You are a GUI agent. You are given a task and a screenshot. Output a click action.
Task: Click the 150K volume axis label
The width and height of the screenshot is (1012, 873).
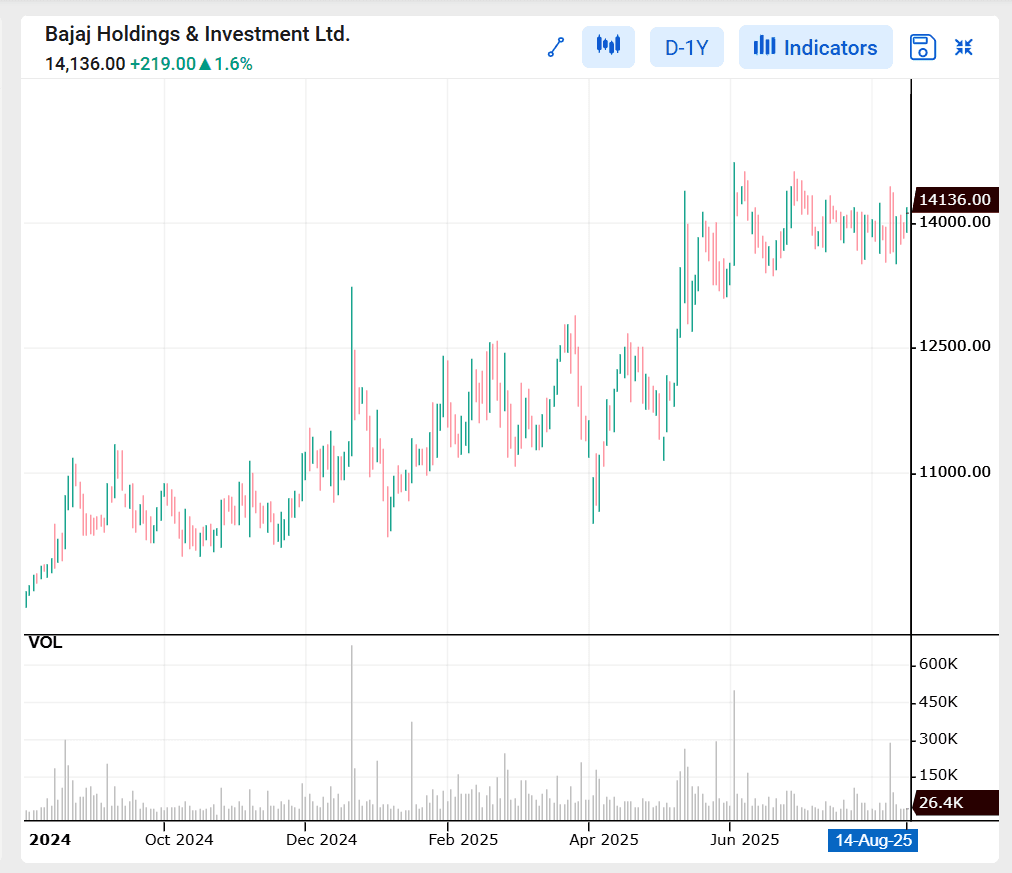(x=938, y=775)
